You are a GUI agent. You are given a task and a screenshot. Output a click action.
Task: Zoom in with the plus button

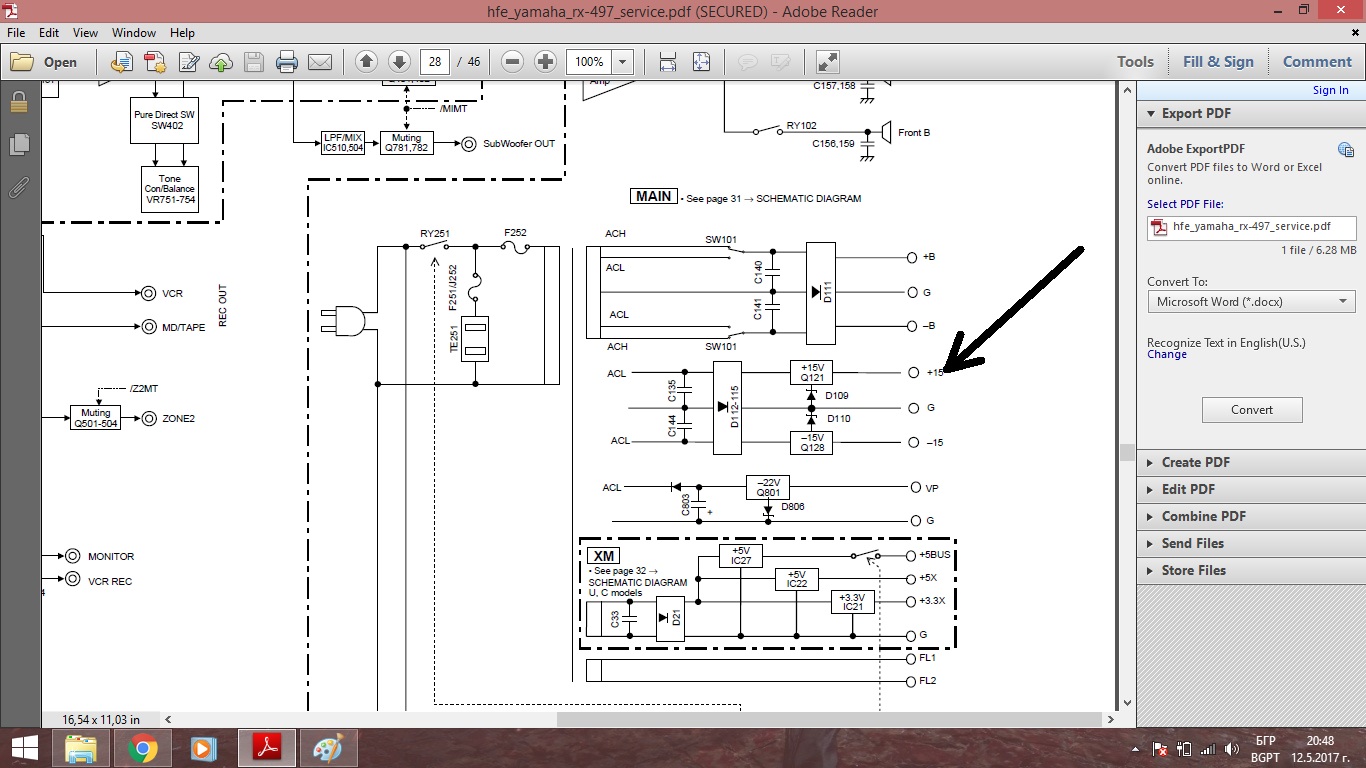pyautogui.click(x=545, y=62)
